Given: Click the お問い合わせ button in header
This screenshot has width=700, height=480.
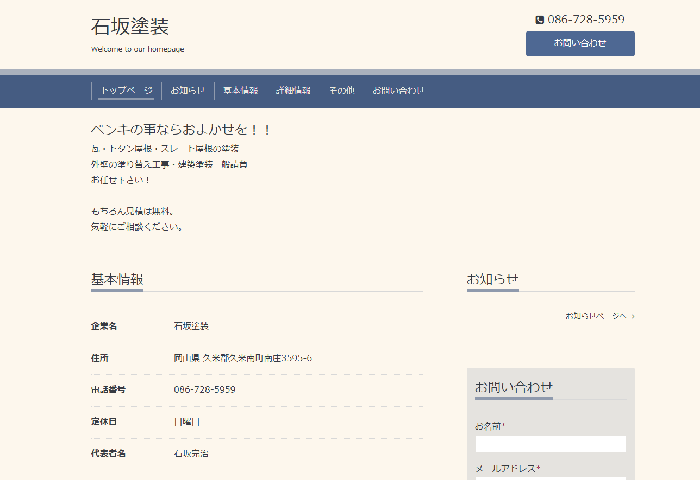Looking at the screenshot, I should [580, 43].
